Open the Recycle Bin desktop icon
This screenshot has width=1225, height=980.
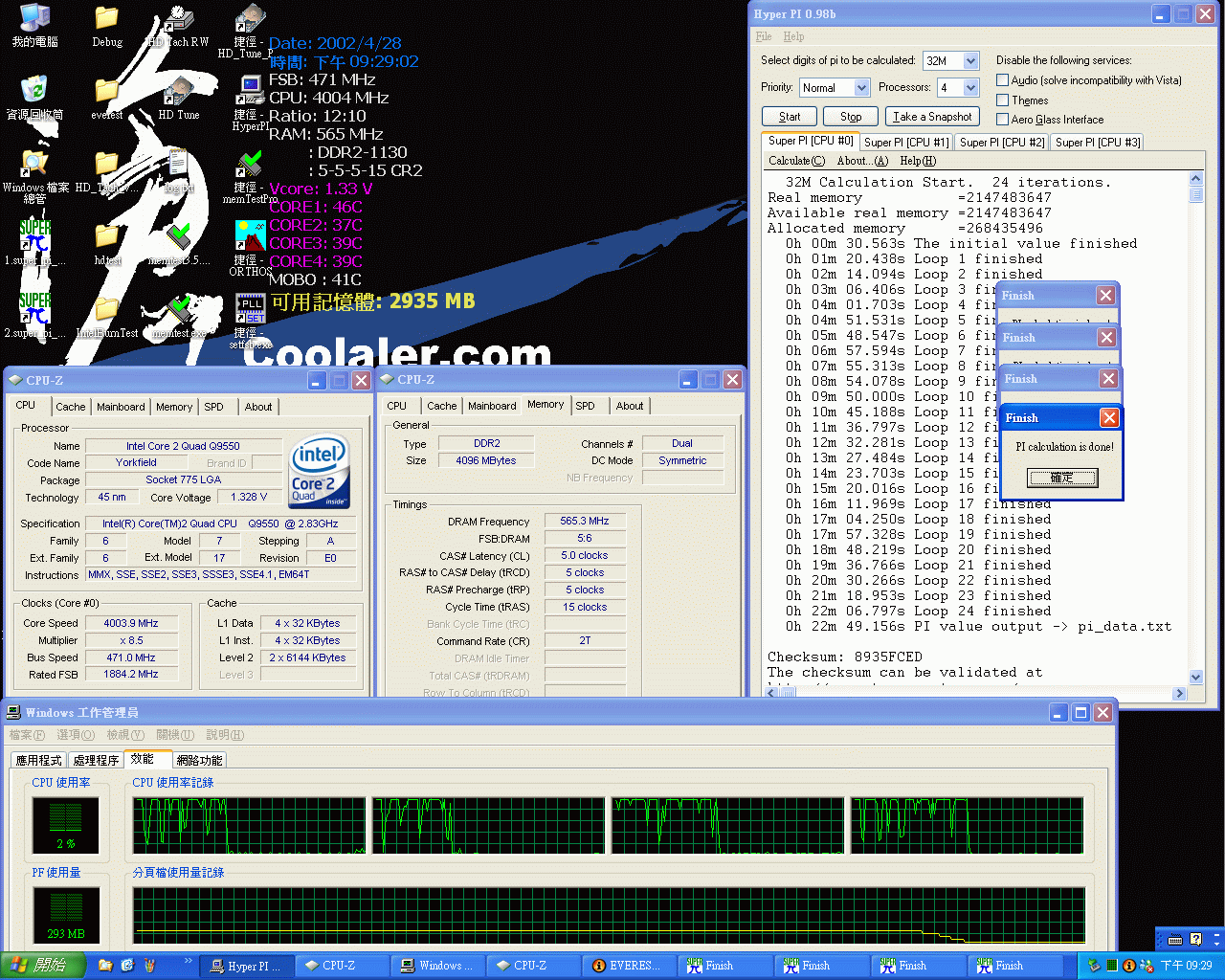tap(34, 93)
